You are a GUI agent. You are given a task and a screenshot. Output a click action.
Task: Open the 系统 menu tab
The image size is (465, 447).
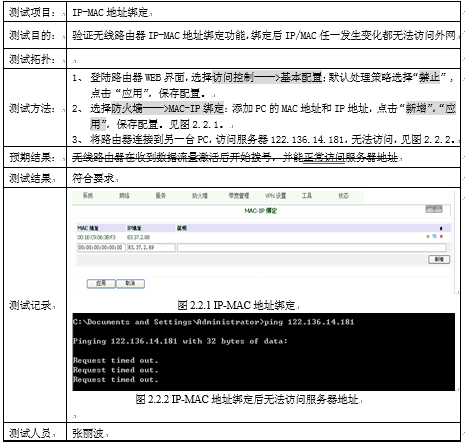[x=88, y=196]
